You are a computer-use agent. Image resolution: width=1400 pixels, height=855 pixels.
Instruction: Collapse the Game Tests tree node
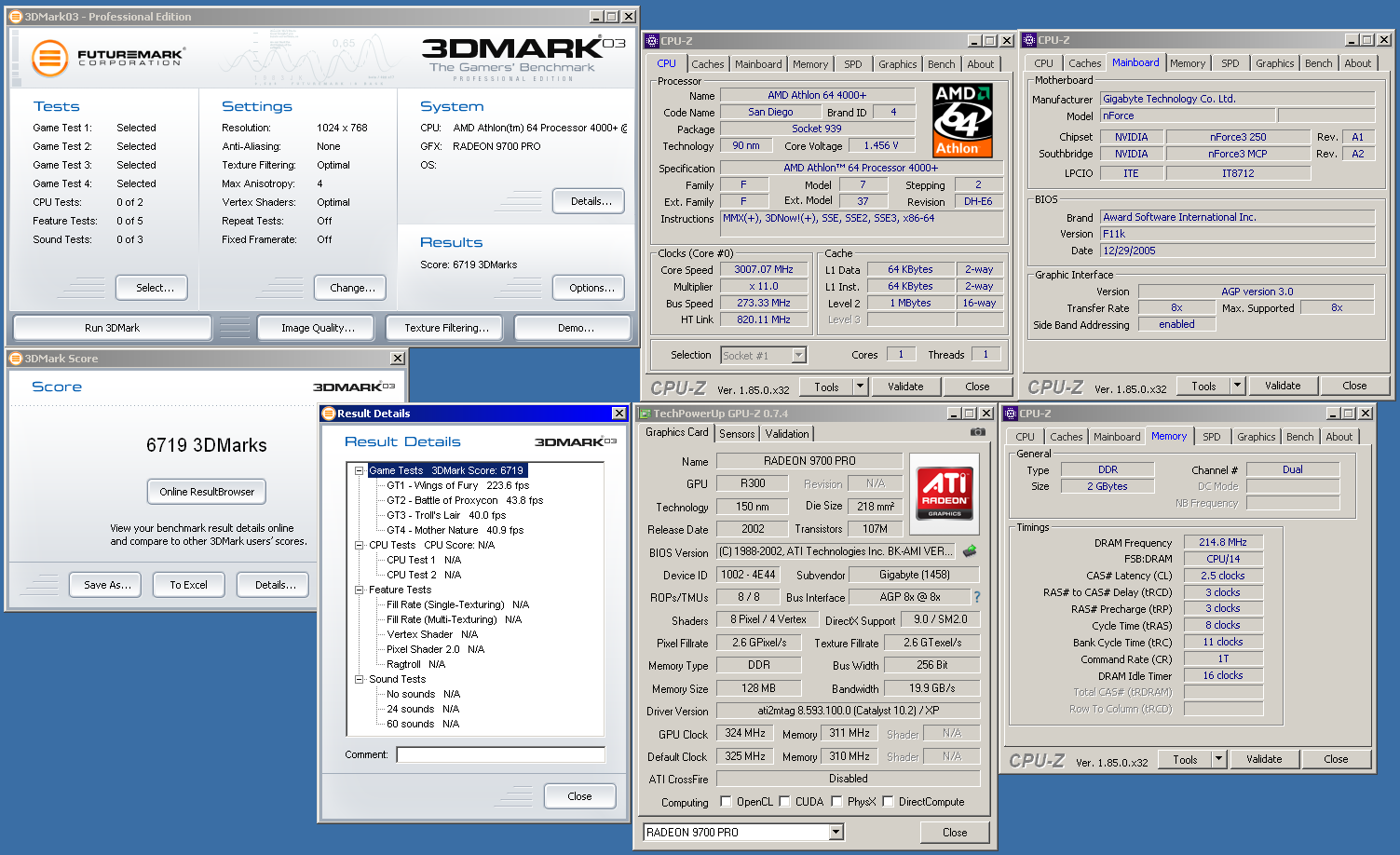(359, 470)
